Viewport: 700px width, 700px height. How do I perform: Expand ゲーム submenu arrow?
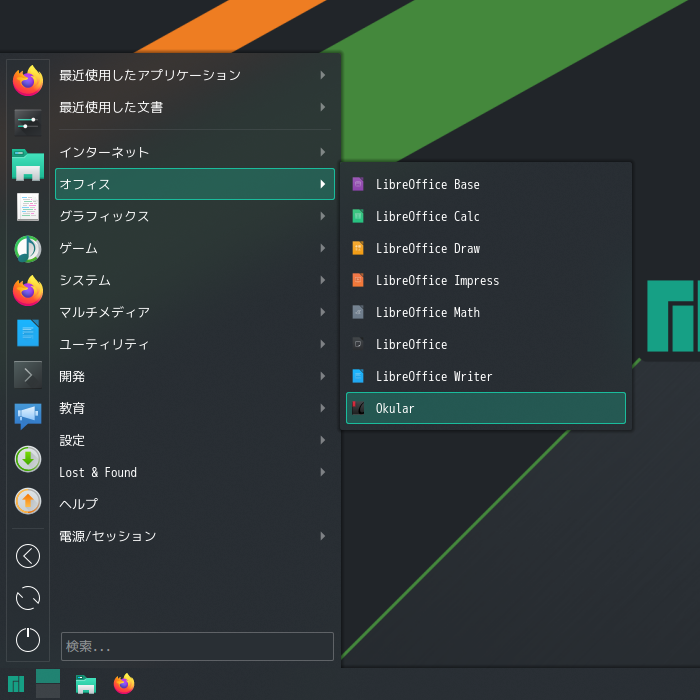(x=322, y=248)
